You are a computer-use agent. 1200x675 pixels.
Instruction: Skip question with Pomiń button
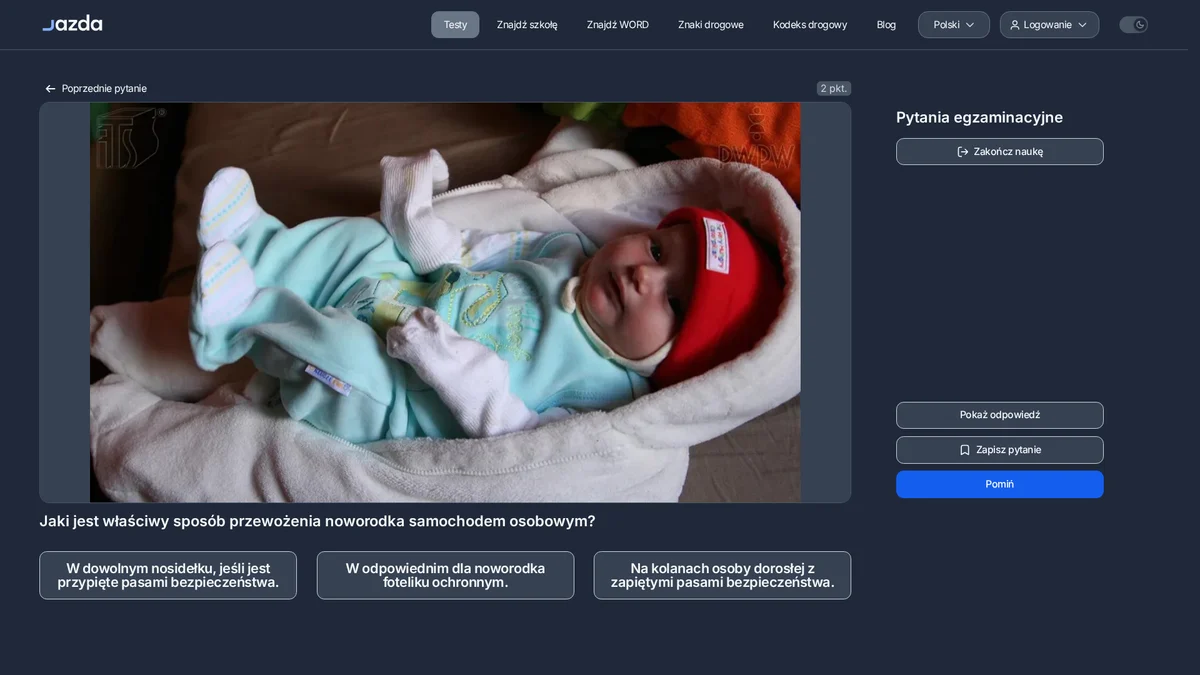pos(1000,484)
